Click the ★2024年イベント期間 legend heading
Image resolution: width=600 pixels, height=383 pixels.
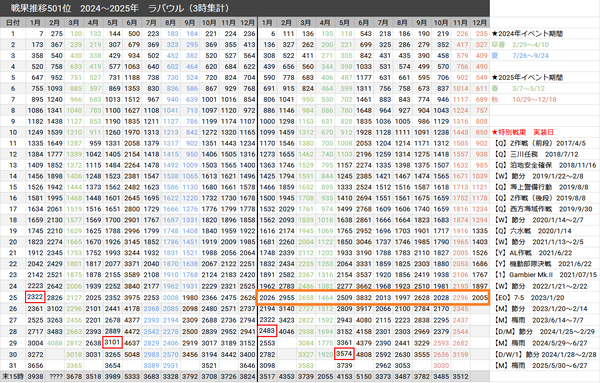tap(527, 34)
